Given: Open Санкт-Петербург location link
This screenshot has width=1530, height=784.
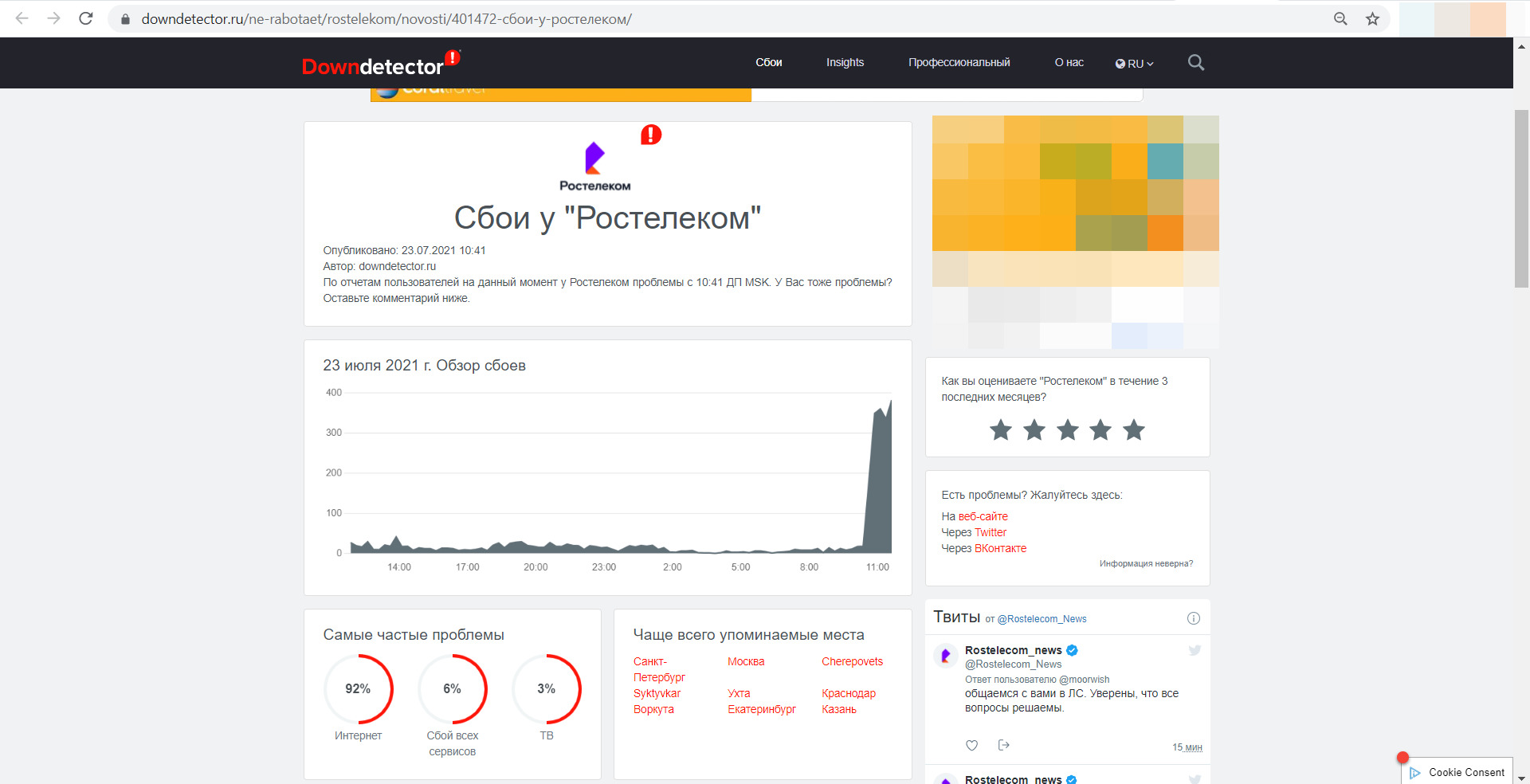Looking at the screenshot, I should click(659, 669).
